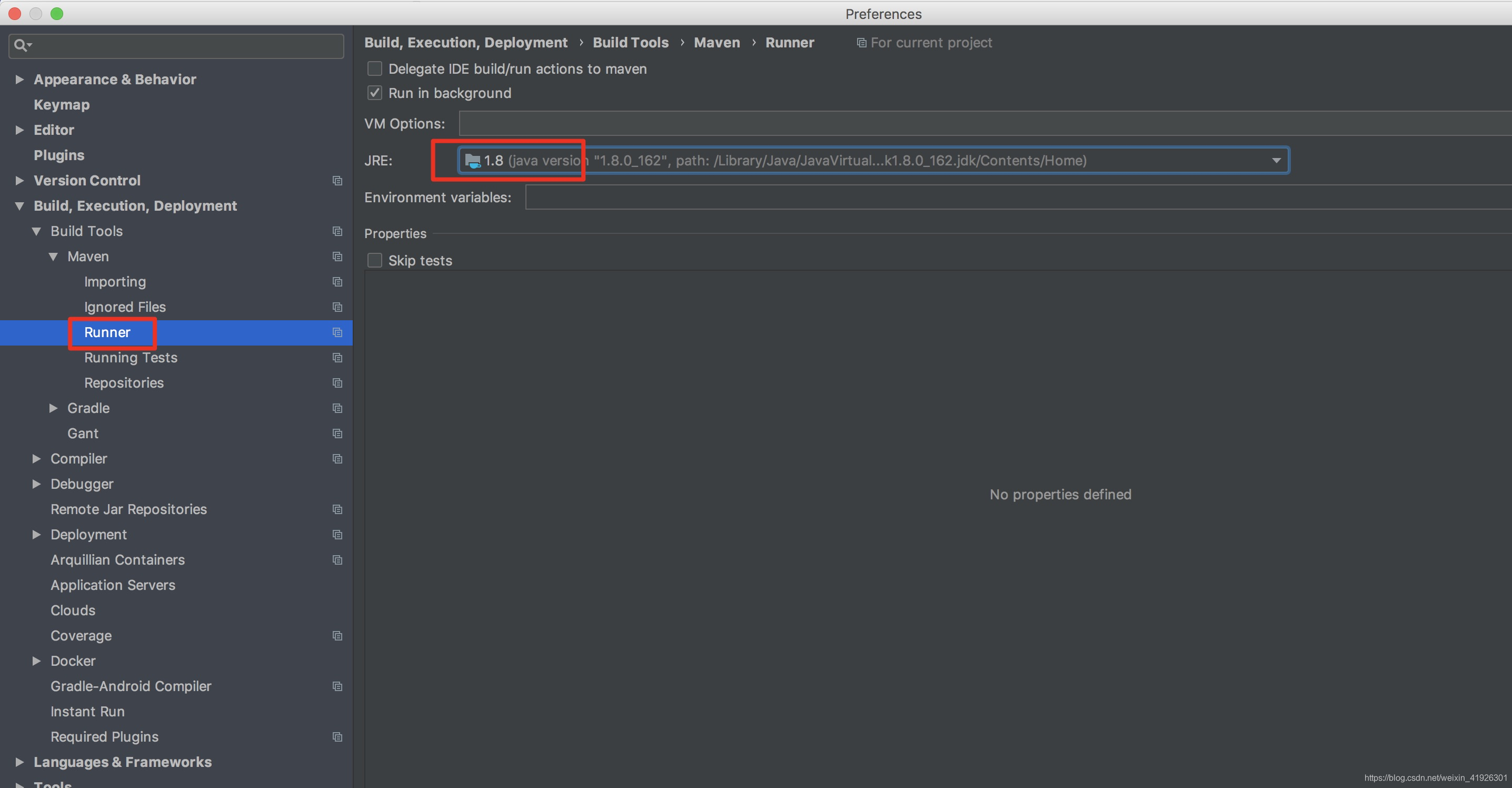The height and width of the screenshot is (788, 1512).
Task: Enable Delegate IDE build/run actions to maven
Action: 374,68
